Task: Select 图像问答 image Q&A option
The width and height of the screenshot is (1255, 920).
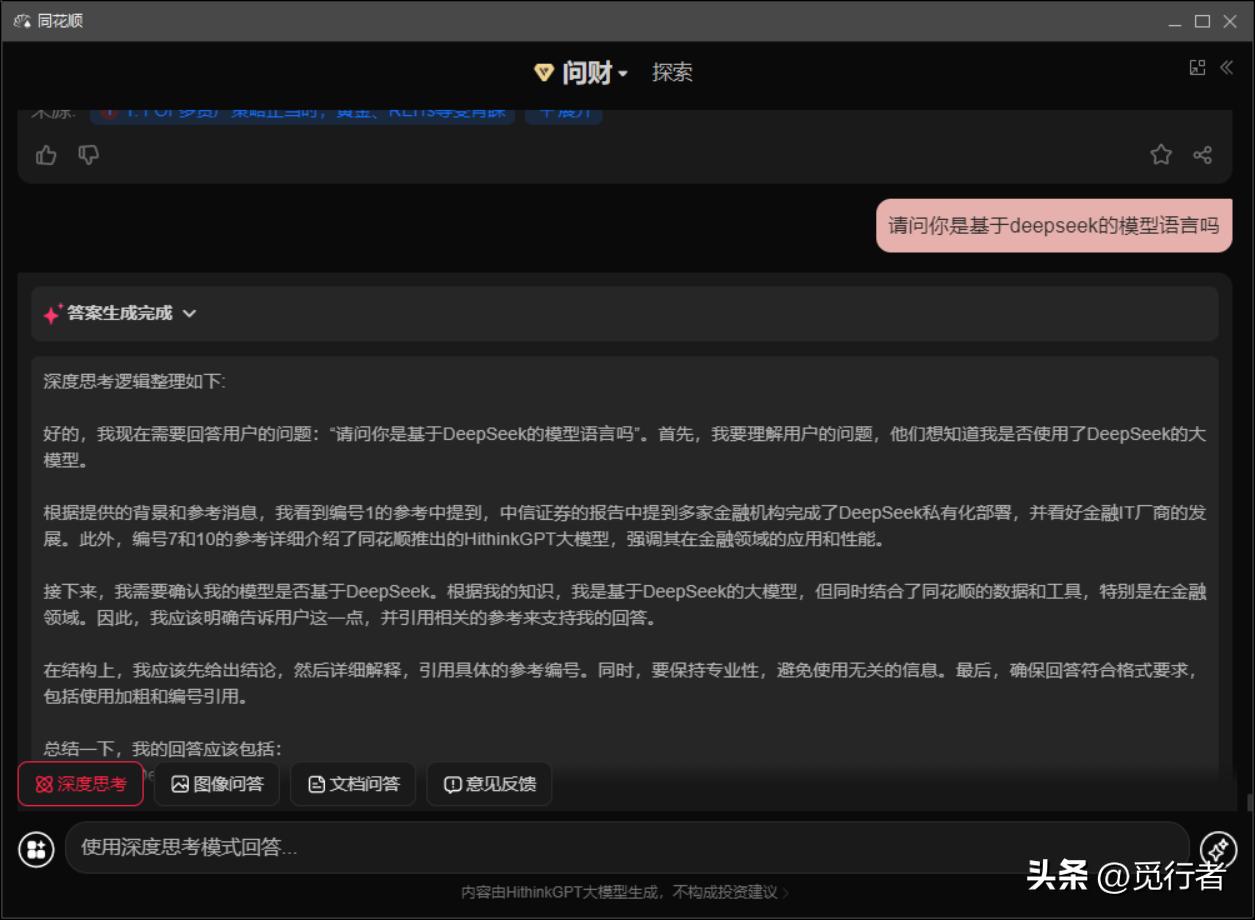Action: pyautogui.click(x=217, y=784)
